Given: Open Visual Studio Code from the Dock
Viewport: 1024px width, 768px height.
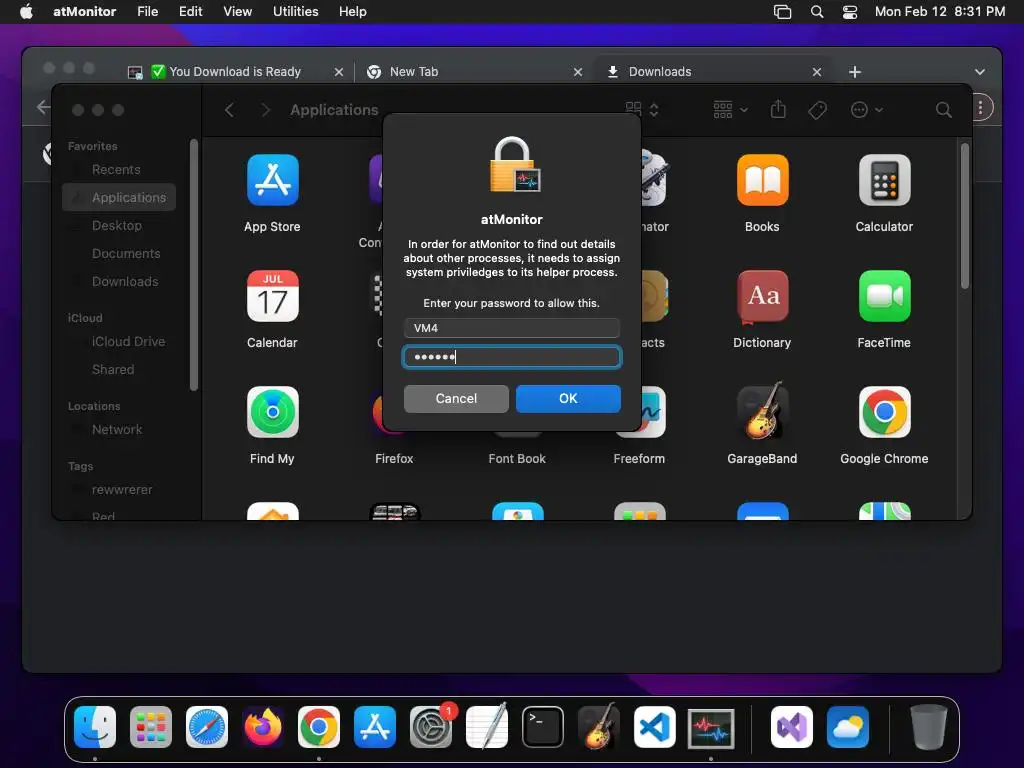Looking at the screenshot, I should coord(655,727).
